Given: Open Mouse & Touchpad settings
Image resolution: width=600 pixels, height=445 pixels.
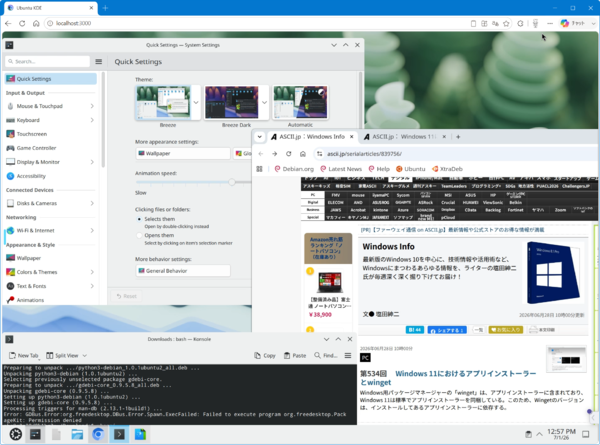Looking at the screenshot, I should click(x=51, y=106).
